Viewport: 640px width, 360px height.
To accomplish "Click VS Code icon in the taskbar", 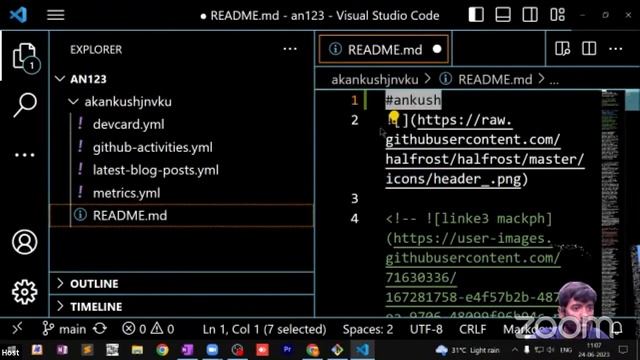I will coord(362,350).
